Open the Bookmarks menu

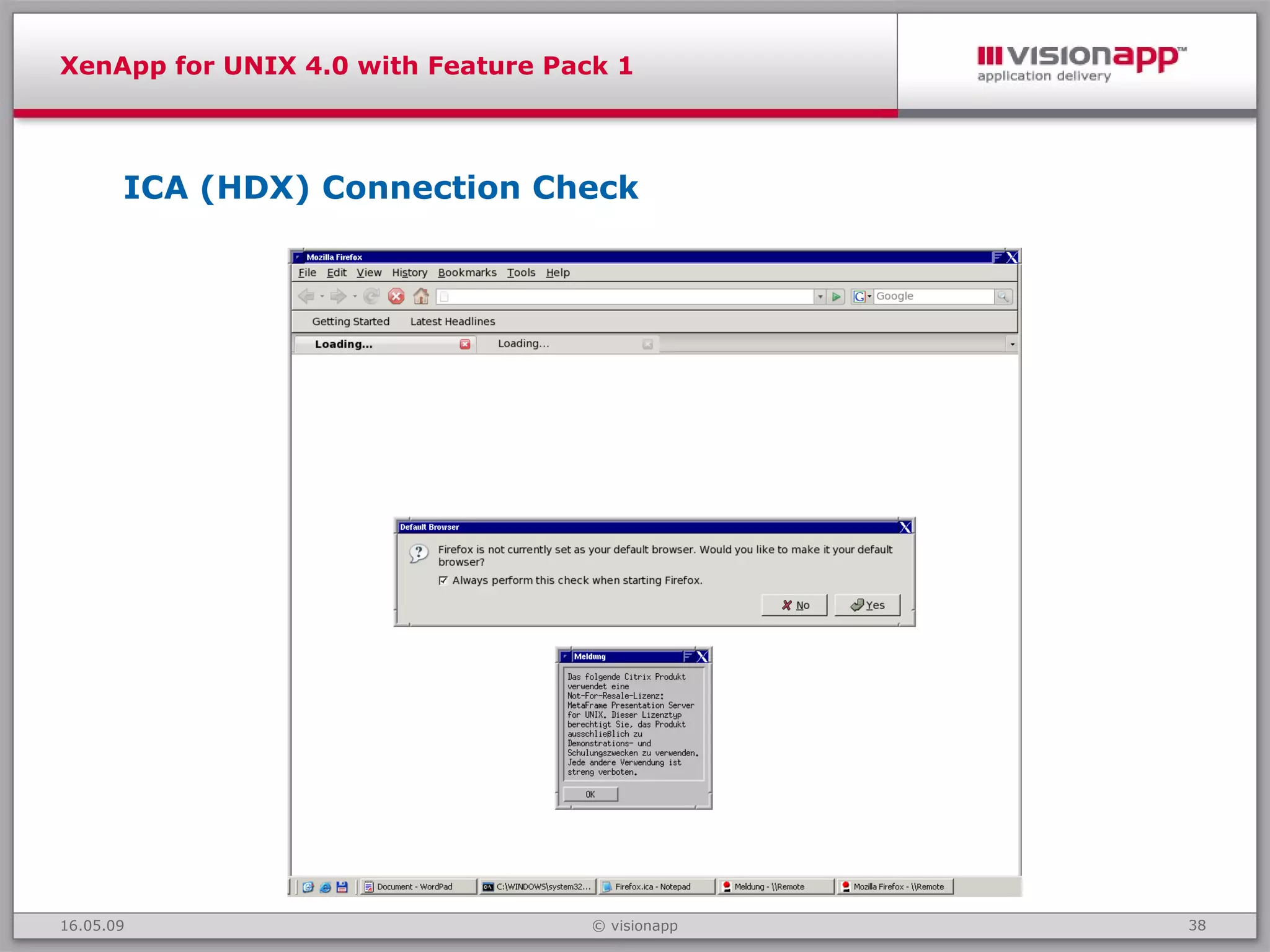(x=467, y=273)
